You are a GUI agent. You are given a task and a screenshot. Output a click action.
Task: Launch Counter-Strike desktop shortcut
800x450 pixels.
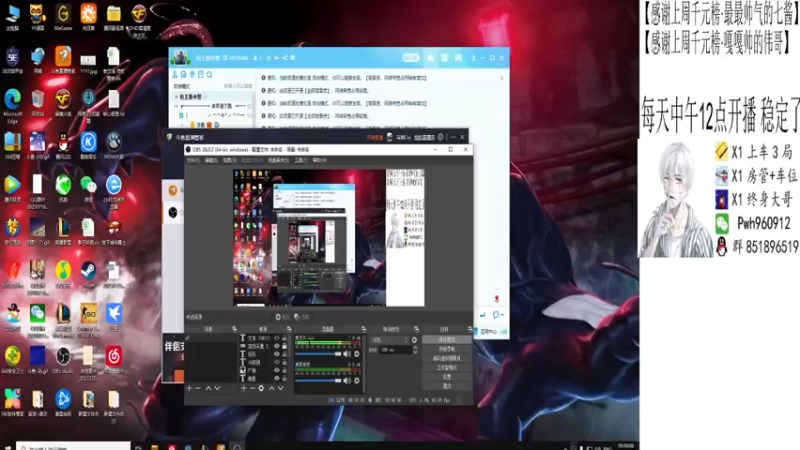(88, 316)
